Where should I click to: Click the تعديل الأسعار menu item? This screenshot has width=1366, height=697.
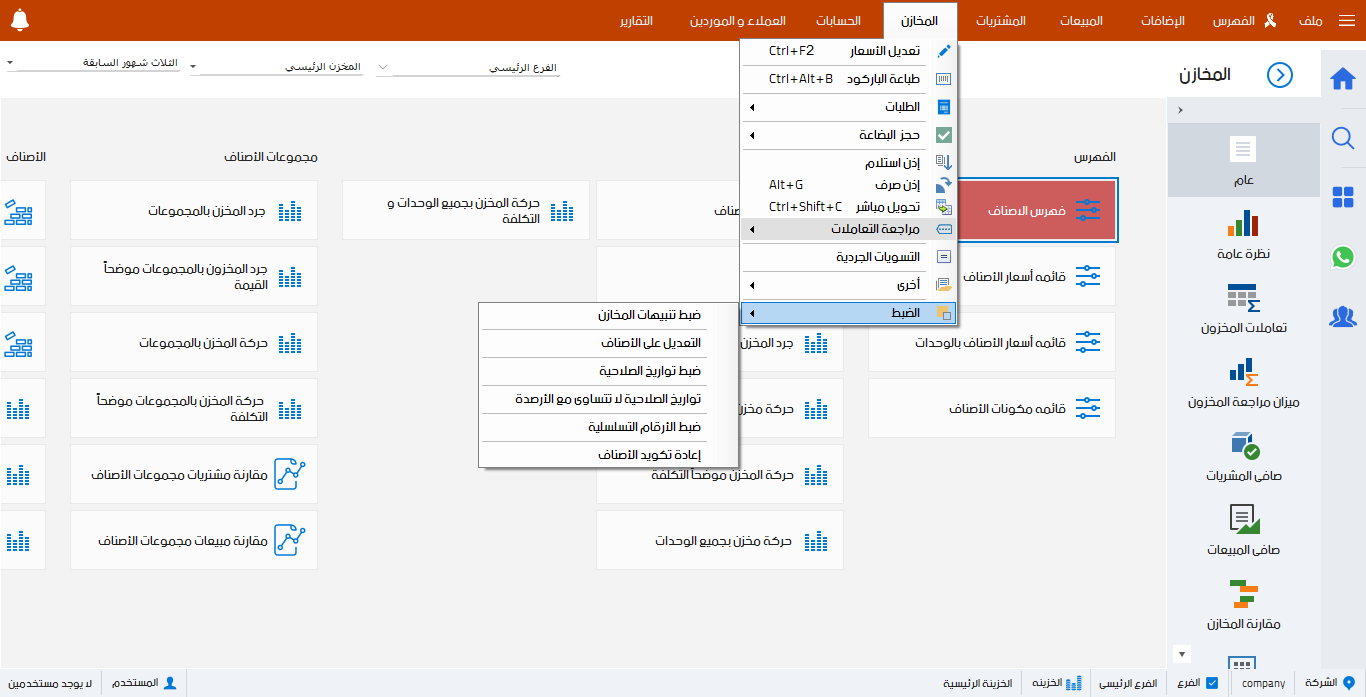tap(848, 51)
